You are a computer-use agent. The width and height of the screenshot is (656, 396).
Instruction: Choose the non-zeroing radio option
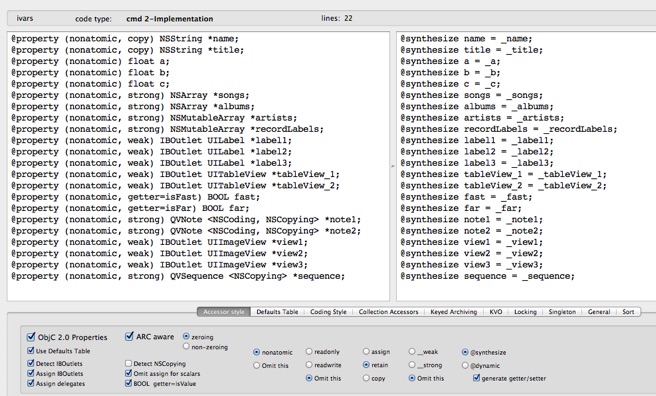[186, 346]
